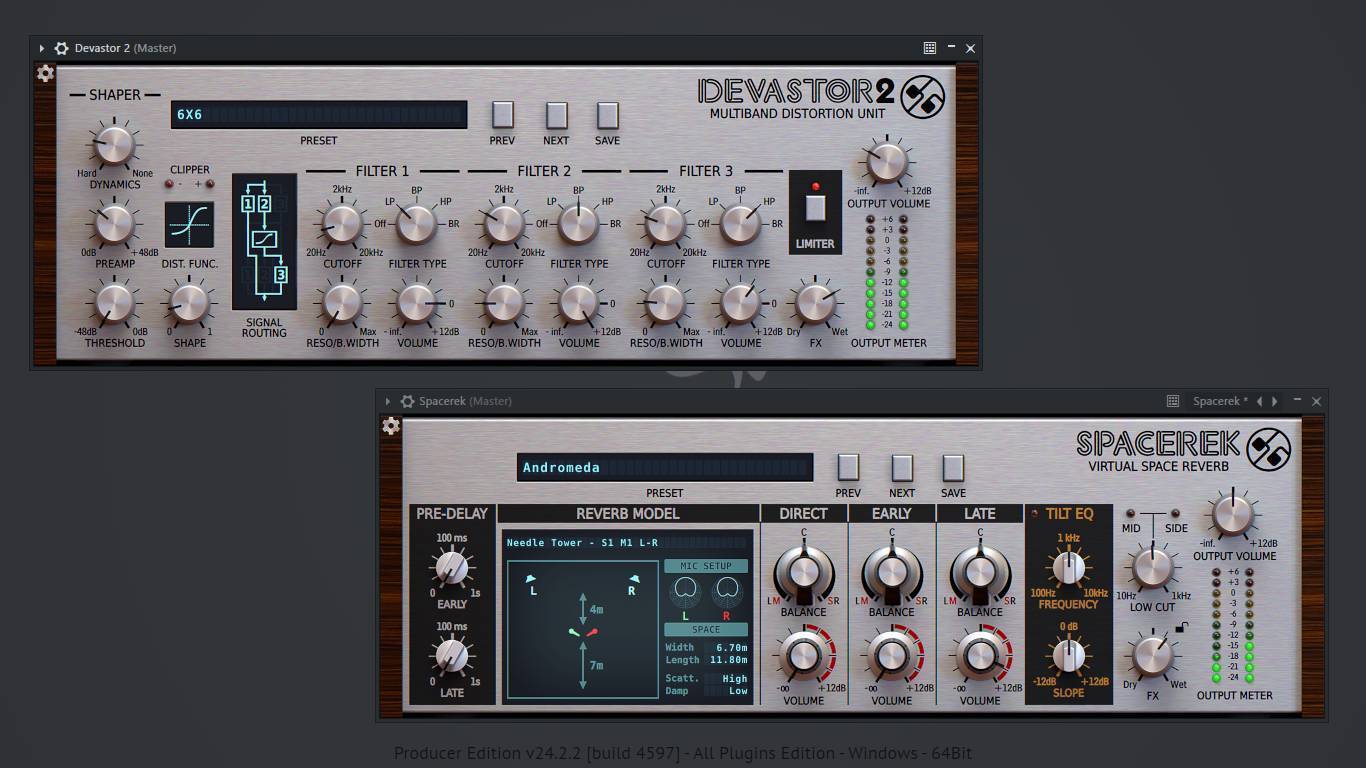Click the Andromeda preset display
This screenshot has height=768, width=1366.
click(665, 467)
